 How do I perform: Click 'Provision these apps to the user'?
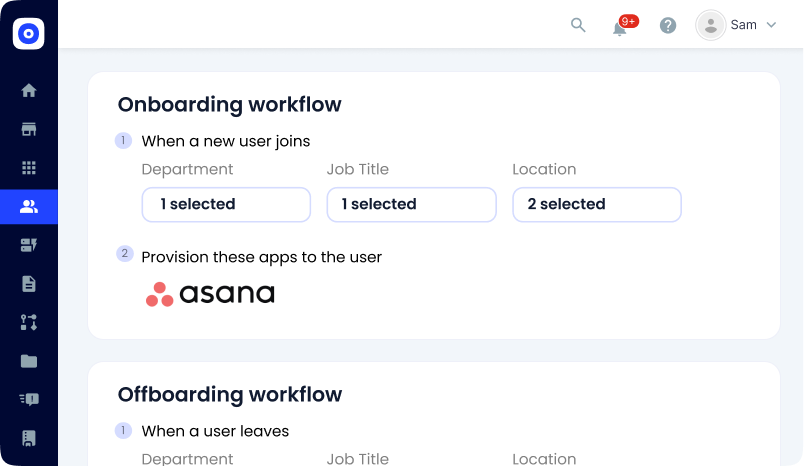262,257
